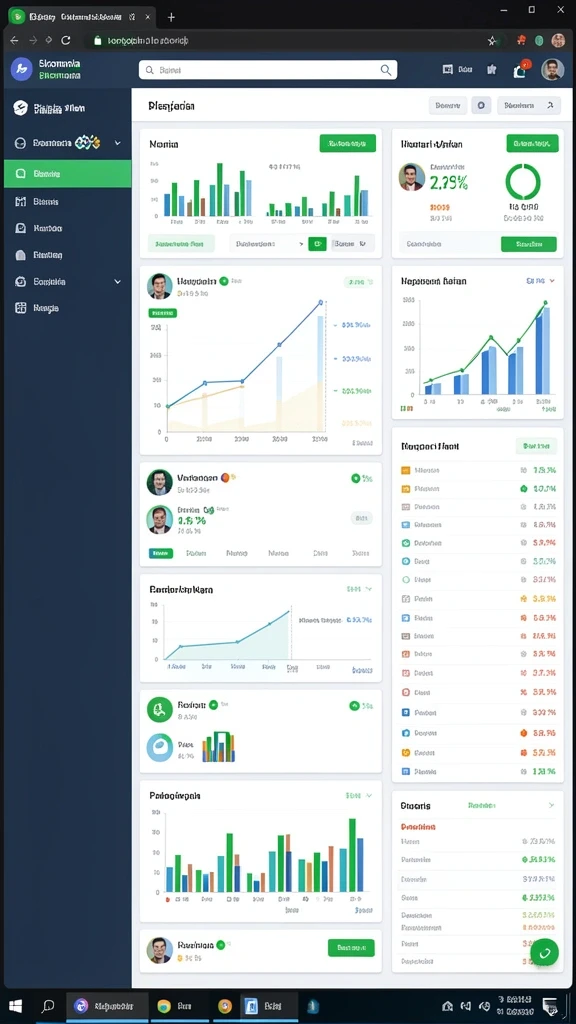
Task: Open the chevron on the bottom-right summary card
Action: [551, 806]
